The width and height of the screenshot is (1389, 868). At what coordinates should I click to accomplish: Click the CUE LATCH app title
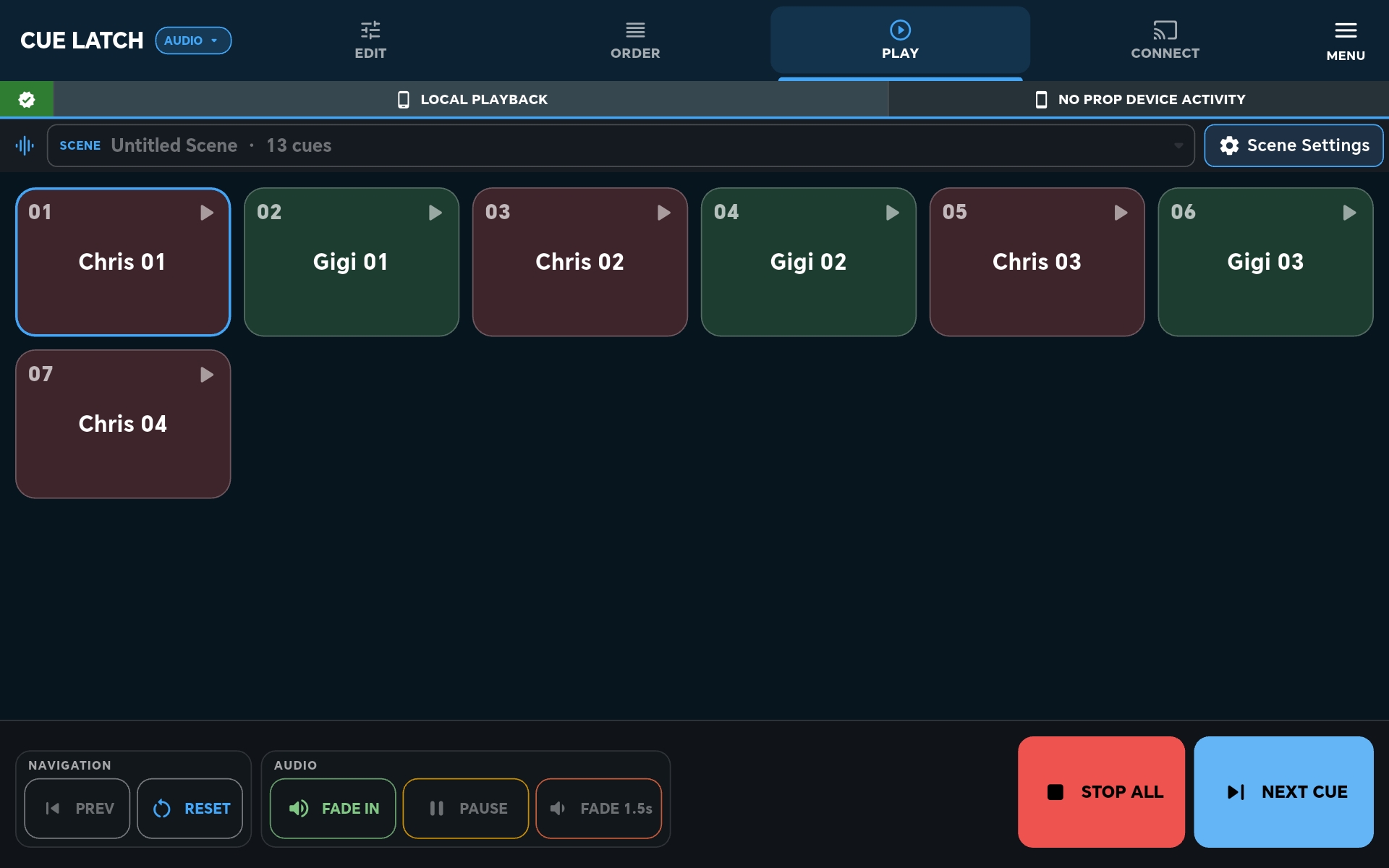tap(82, 41)
